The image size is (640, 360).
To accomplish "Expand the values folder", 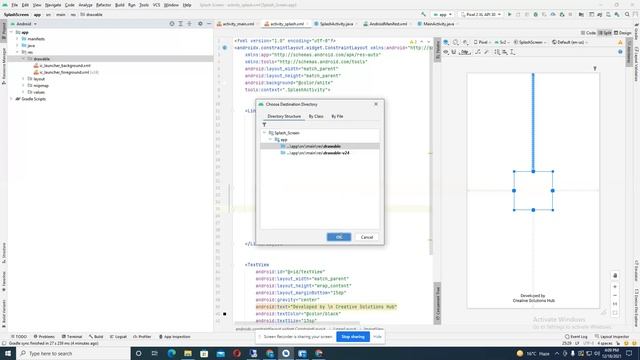I will click(x=24, y=92).
